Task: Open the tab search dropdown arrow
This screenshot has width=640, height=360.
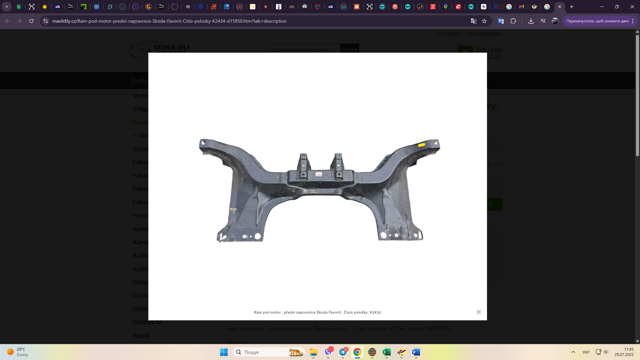Action: (x=6, y=7)
